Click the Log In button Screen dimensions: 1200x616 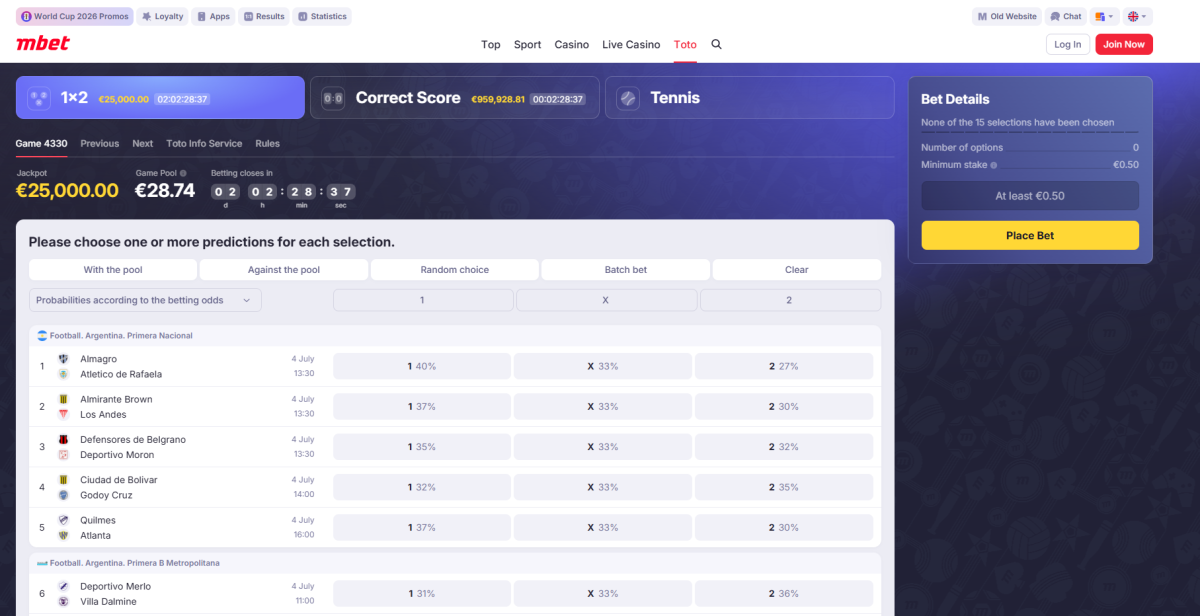point(1068,44)
